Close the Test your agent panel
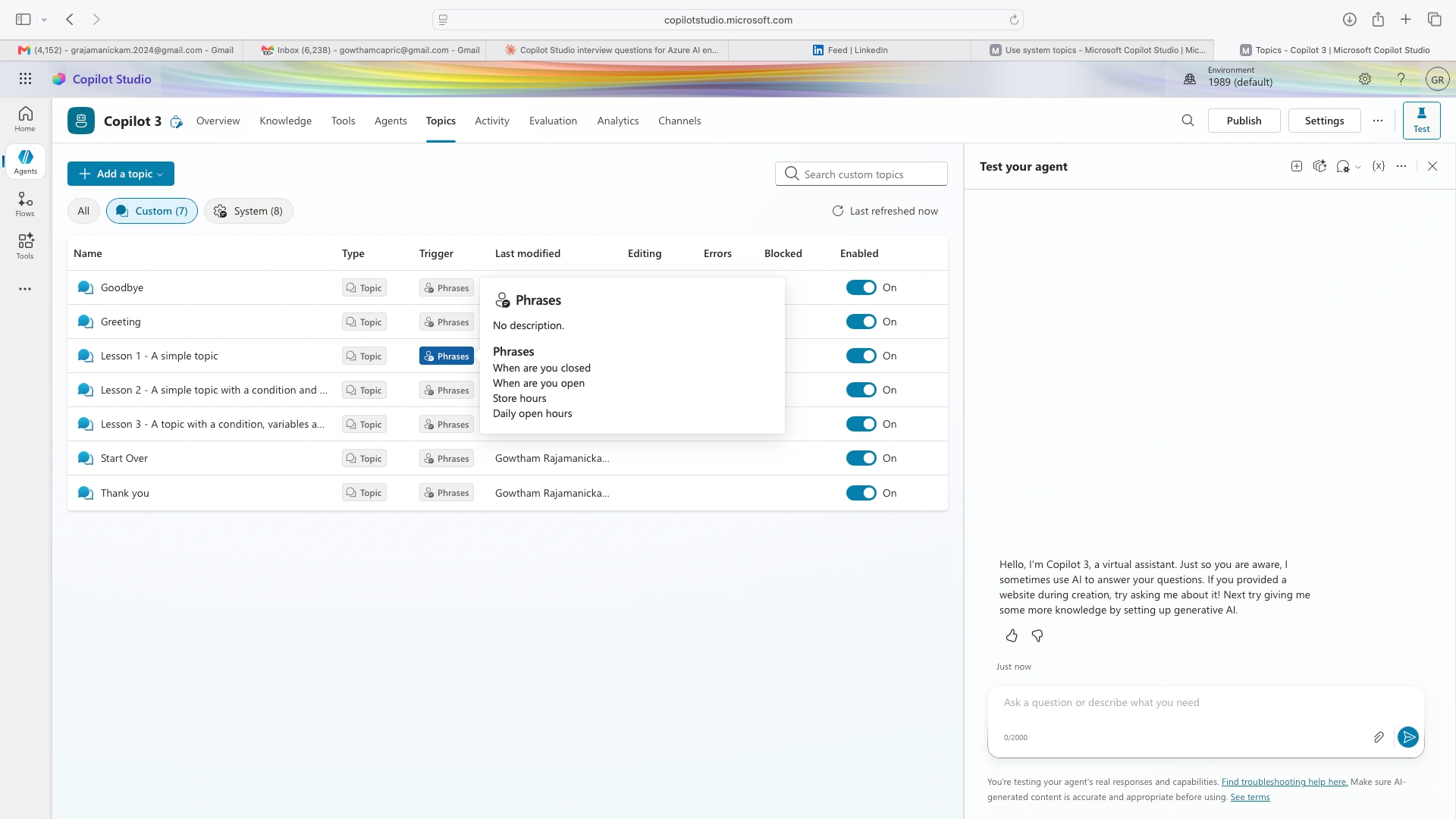This screenshot has height=819, width=1456. [1432, 166]
